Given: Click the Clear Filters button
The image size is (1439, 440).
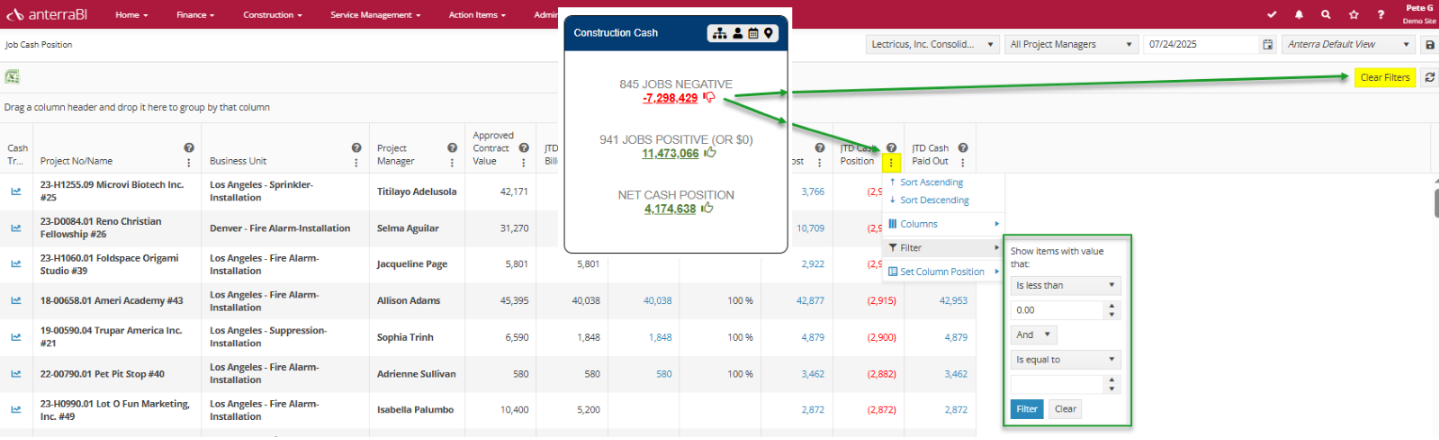Looking at the screenshot, I should tap(1385, 77).
